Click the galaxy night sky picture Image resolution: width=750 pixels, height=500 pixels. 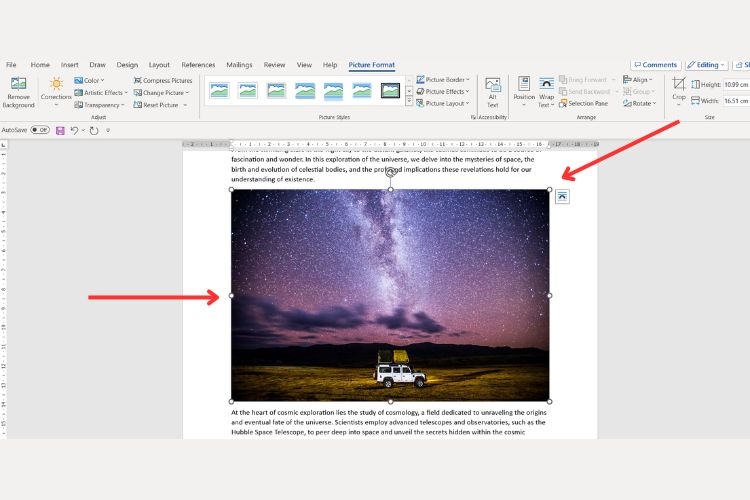point(390,295)
